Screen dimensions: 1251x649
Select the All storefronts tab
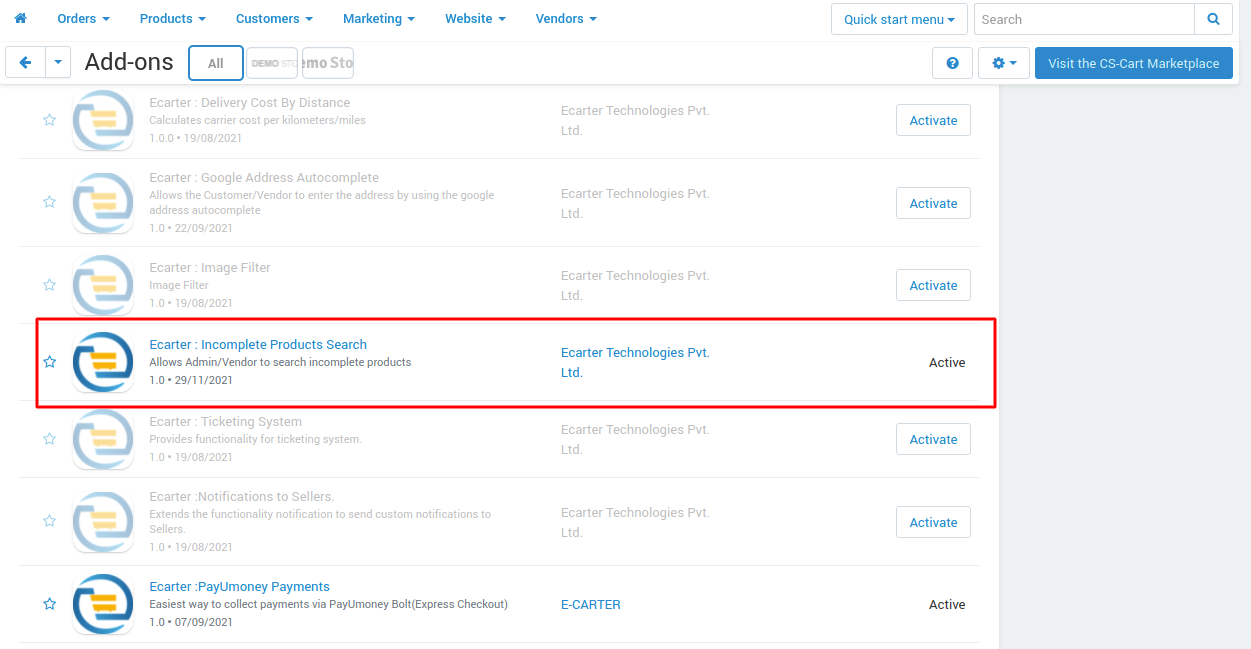[216, 63]
